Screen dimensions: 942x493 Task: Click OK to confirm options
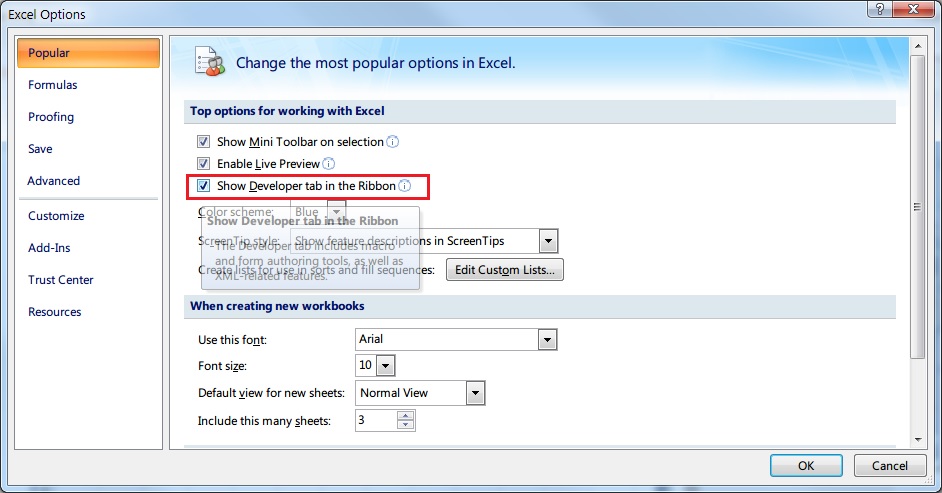pos(806,465)
